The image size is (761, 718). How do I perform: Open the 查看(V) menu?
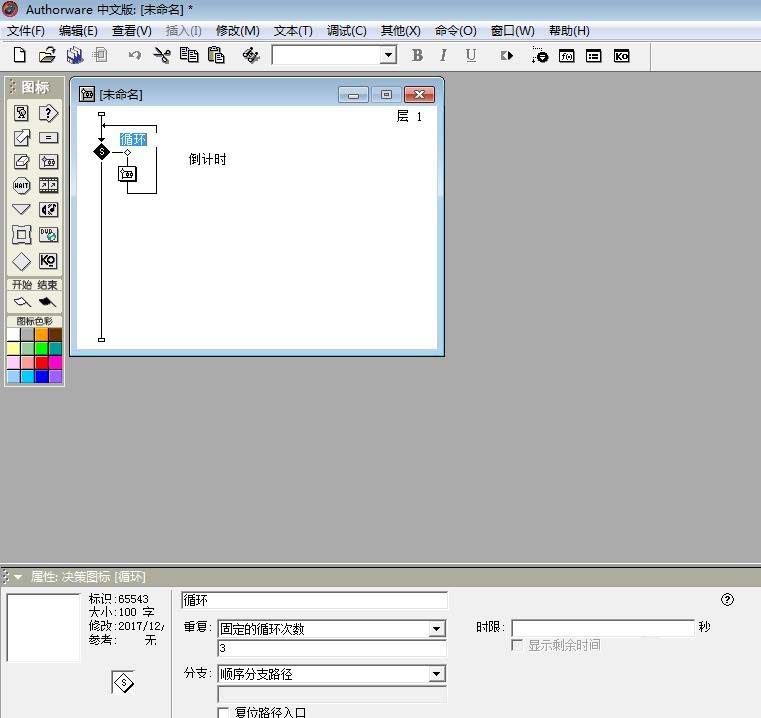[x=132, y=31]
